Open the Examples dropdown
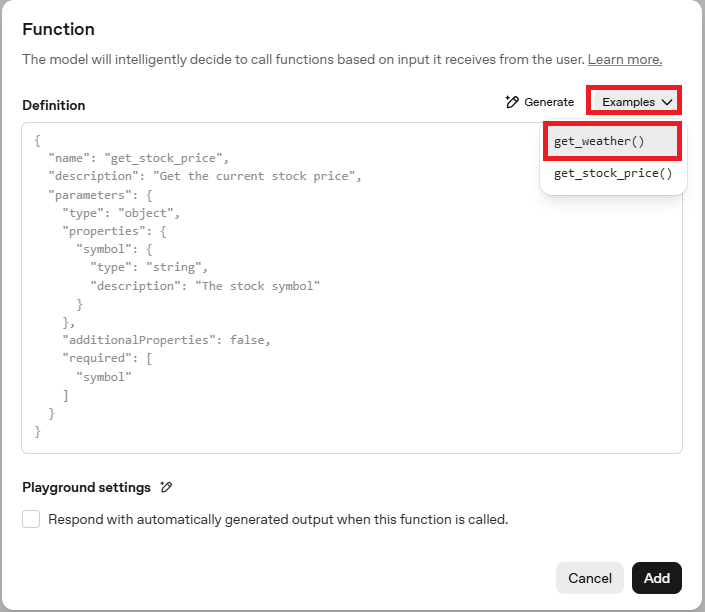705x612 pixels. [x=634, y=102]
